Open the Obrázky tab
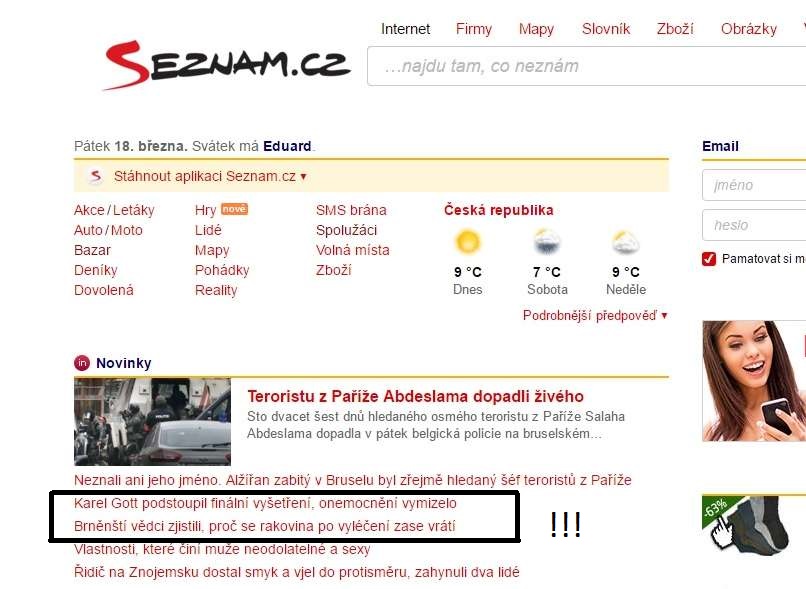 tap(748, 29)
